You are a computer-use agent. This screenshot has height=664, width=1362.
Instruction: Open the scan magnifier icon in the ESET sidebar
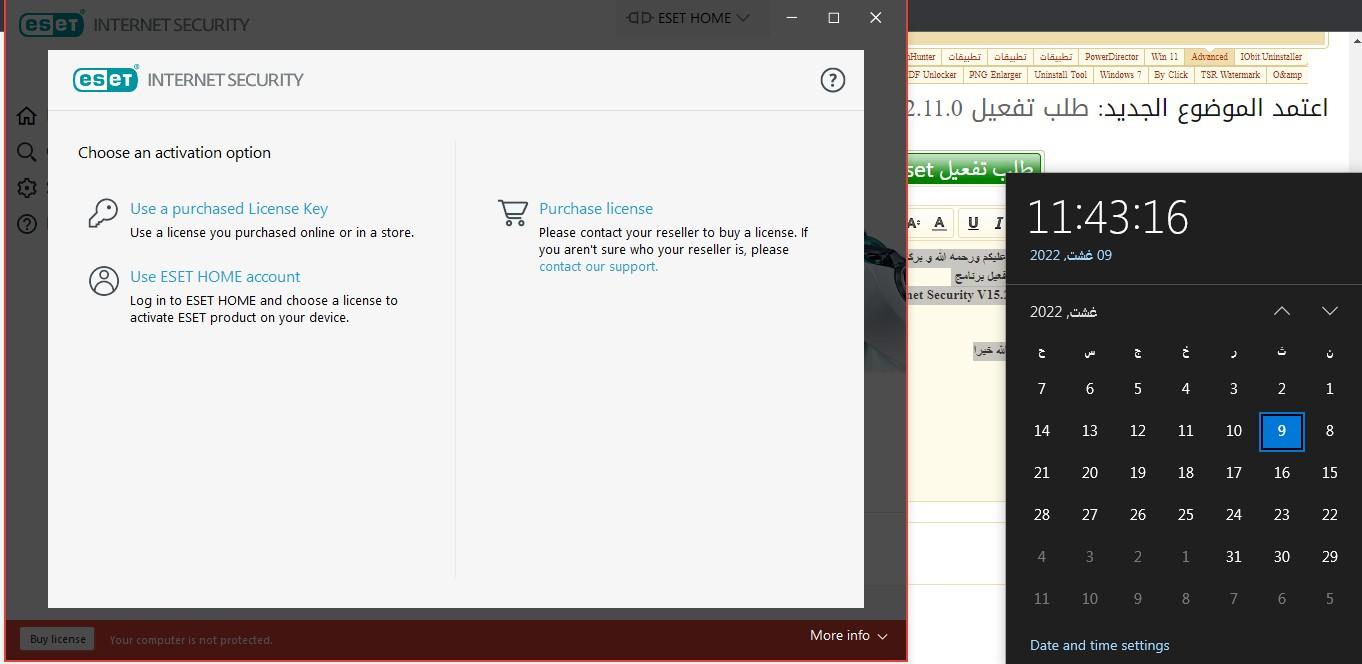coord(27,152)
